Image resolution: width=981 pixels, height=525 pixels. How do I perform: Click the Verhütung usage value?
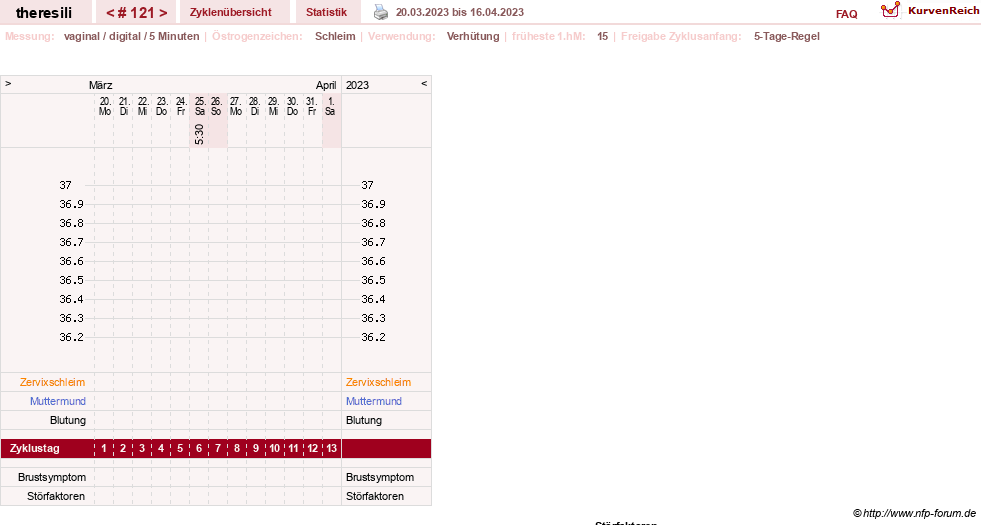coord(473,36)
